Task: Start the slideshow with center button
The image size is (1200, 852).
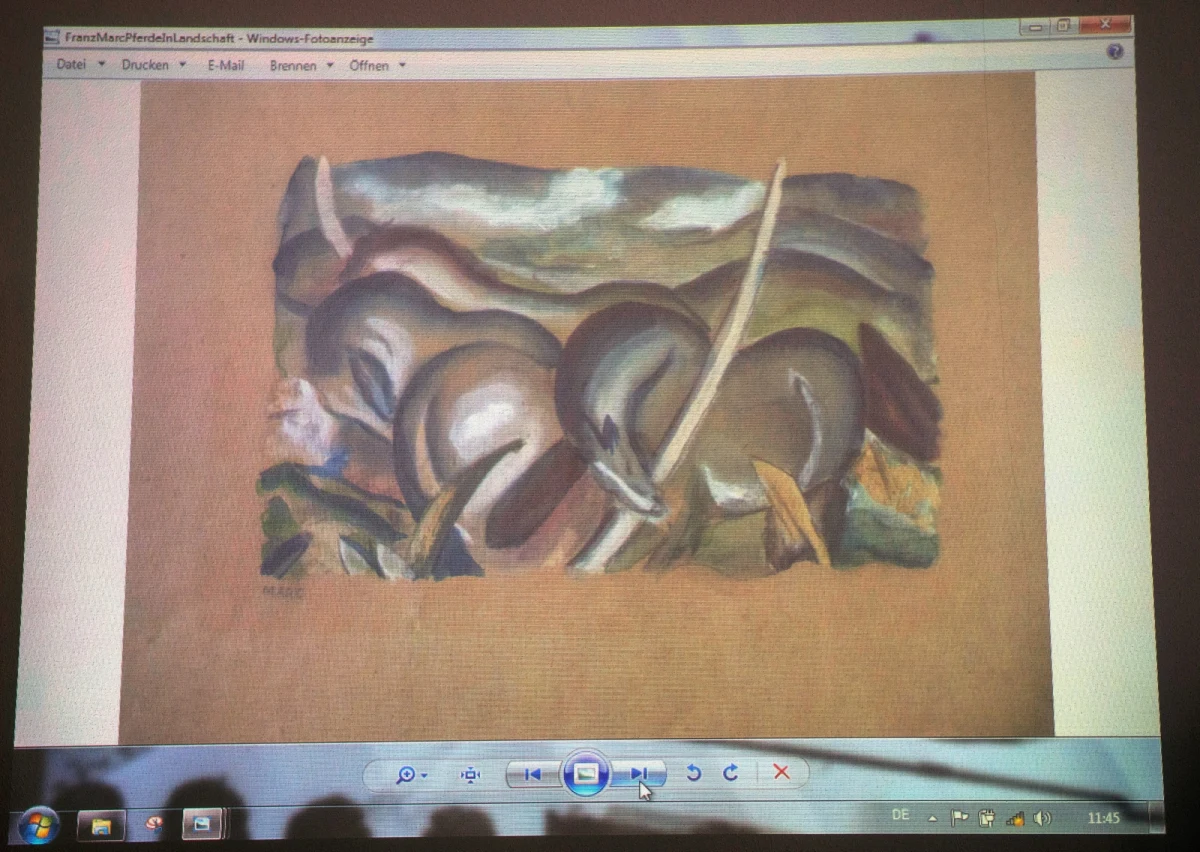Action: [586, 773]
